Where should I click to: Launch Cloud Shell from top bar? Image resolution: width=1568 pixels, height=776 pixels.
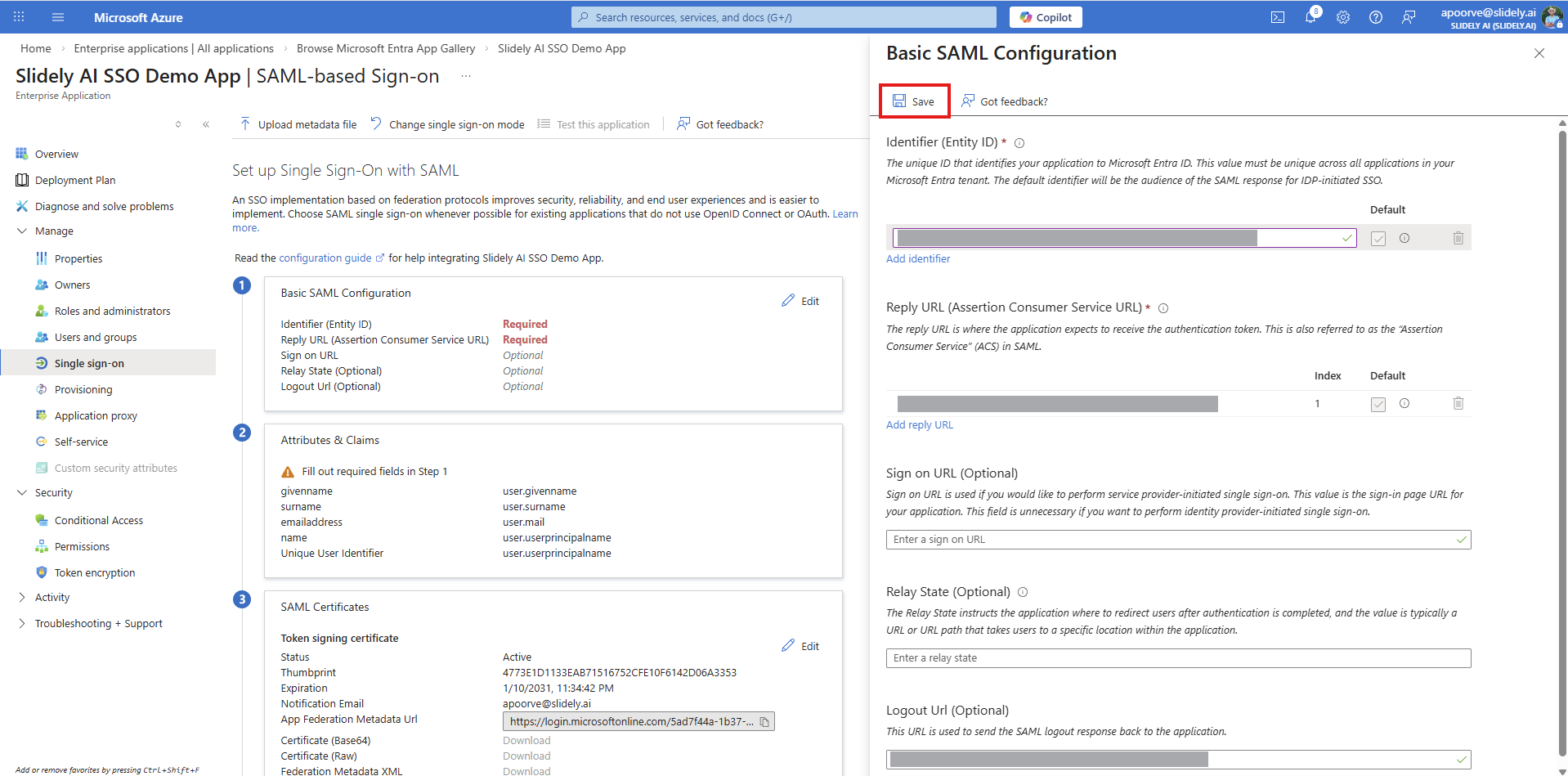click(1278, 17)
